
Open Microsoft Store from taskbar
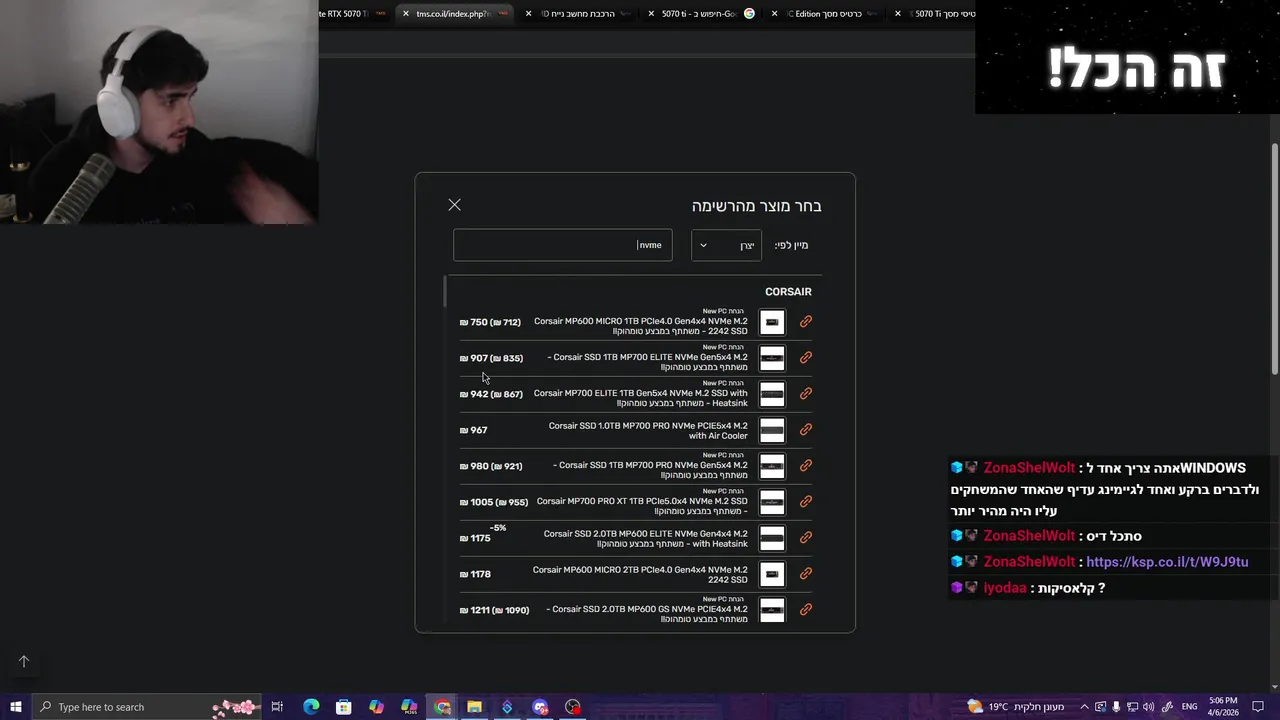click(343, 707)
